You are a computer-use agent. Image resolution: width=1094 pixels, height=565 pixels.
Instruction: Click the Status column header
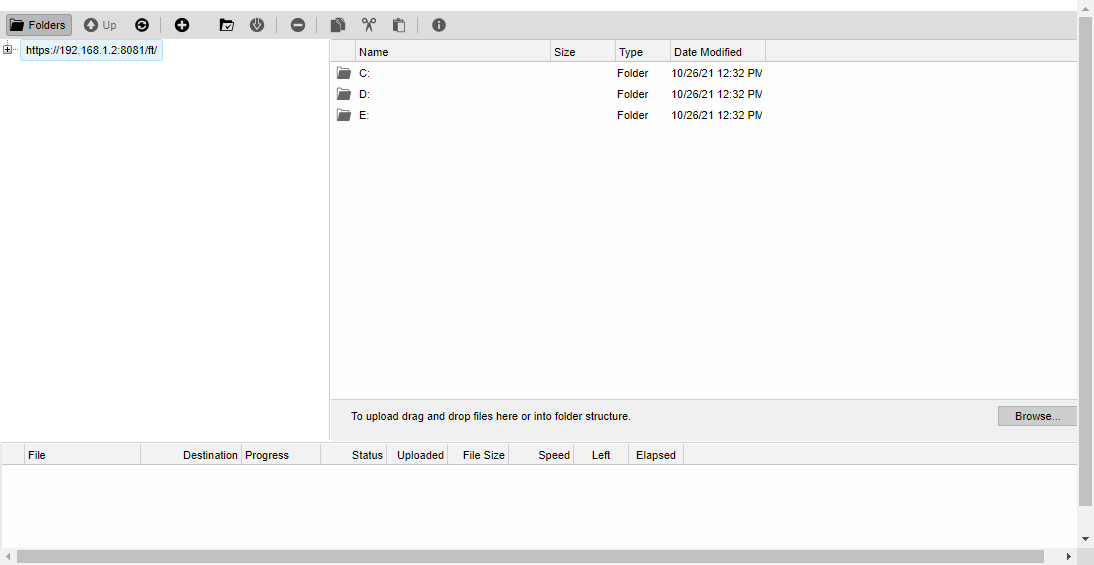pyautogui.click(x=354, y=455)
